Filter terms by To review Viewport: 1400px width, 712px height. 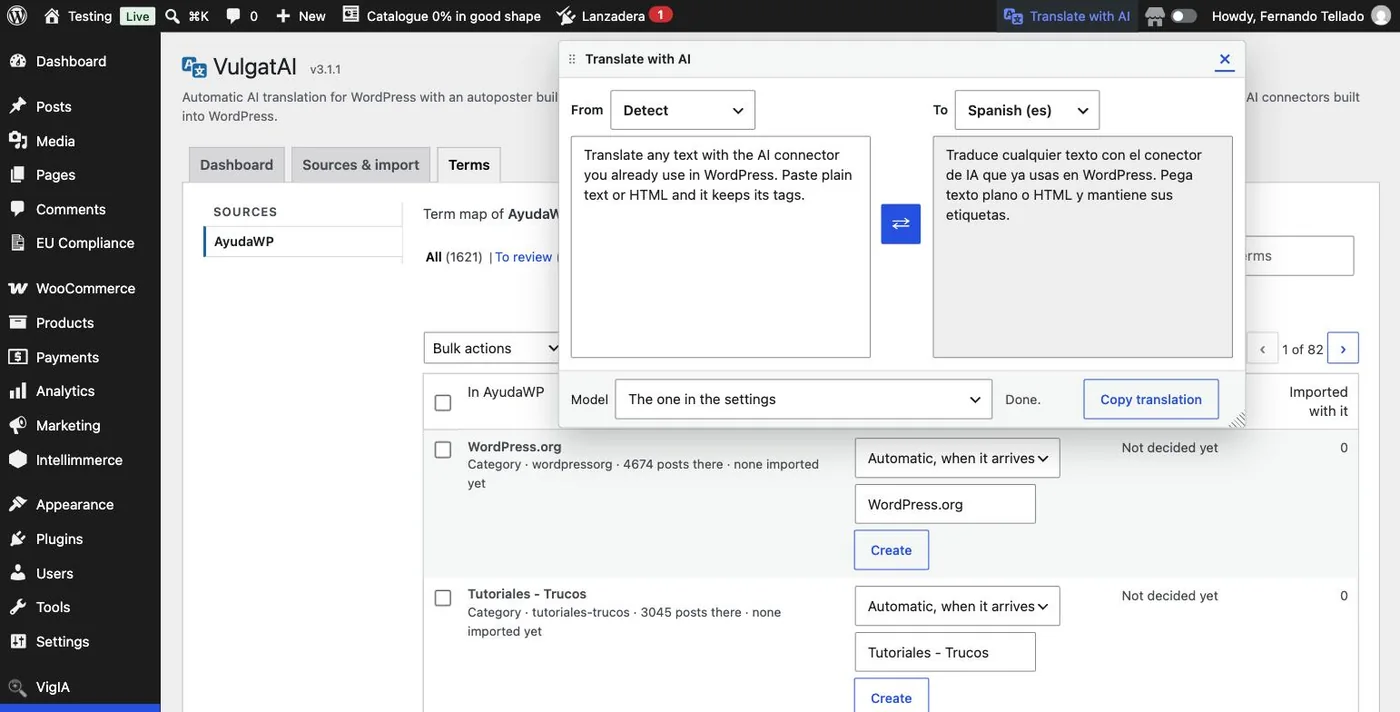point(523,257)
